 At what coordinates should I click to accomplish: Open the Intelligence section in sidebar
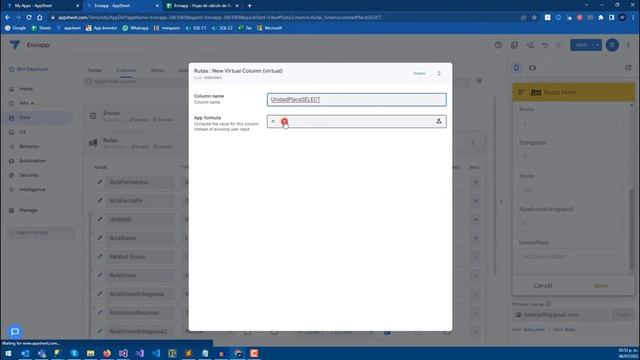[32, 189]
